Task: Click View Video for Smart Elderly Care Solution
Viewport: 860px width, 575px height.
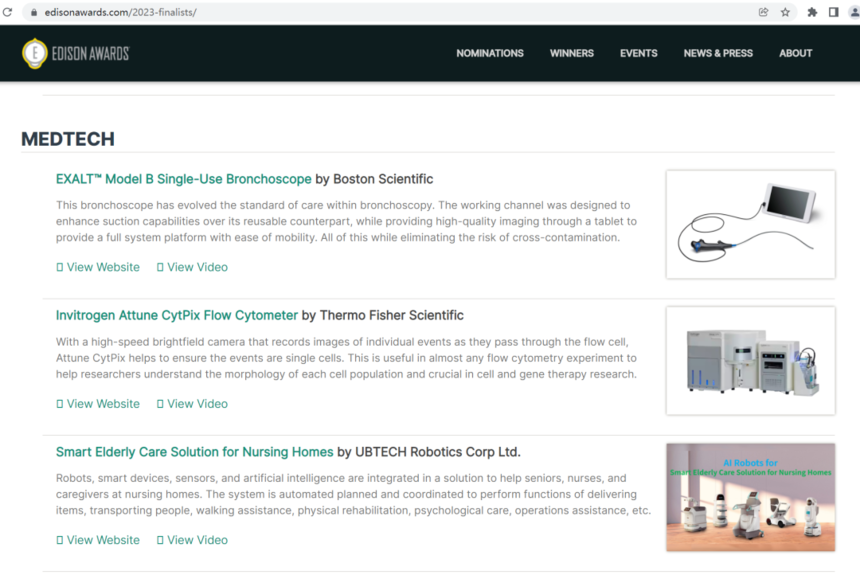Action: coord(193,540)
